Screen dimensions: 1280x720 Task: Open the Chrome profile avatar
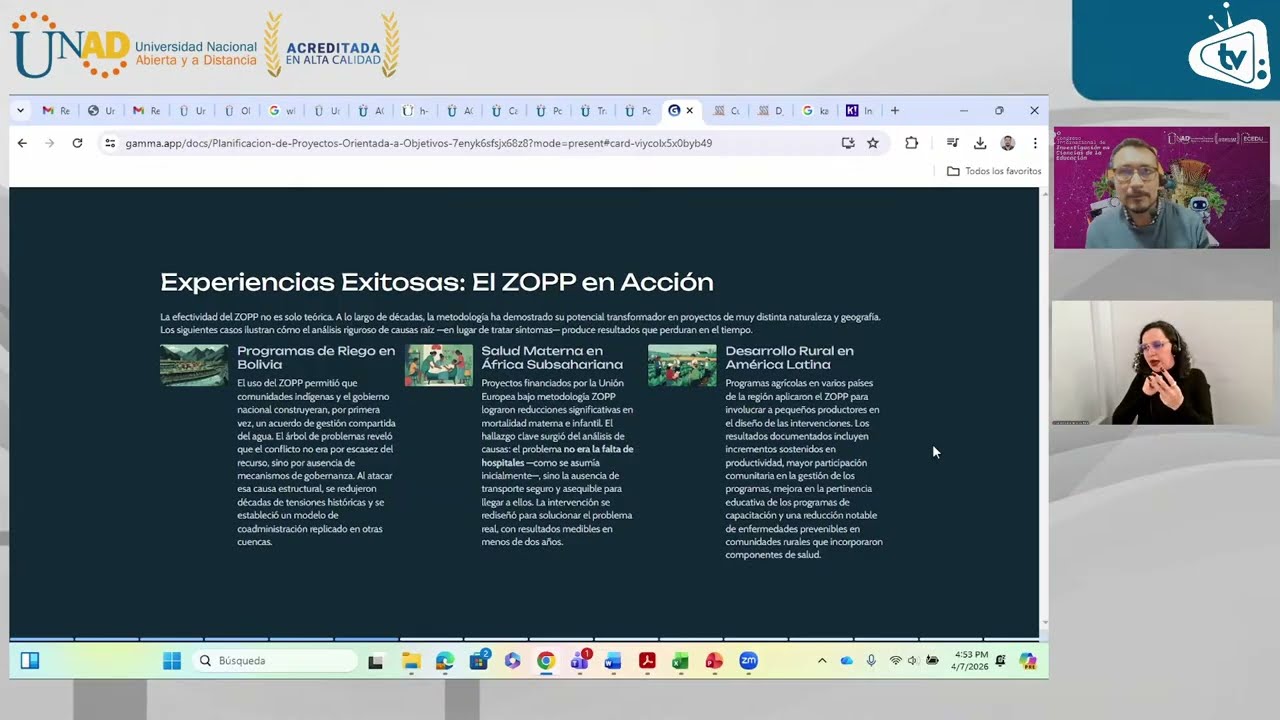1008,143
